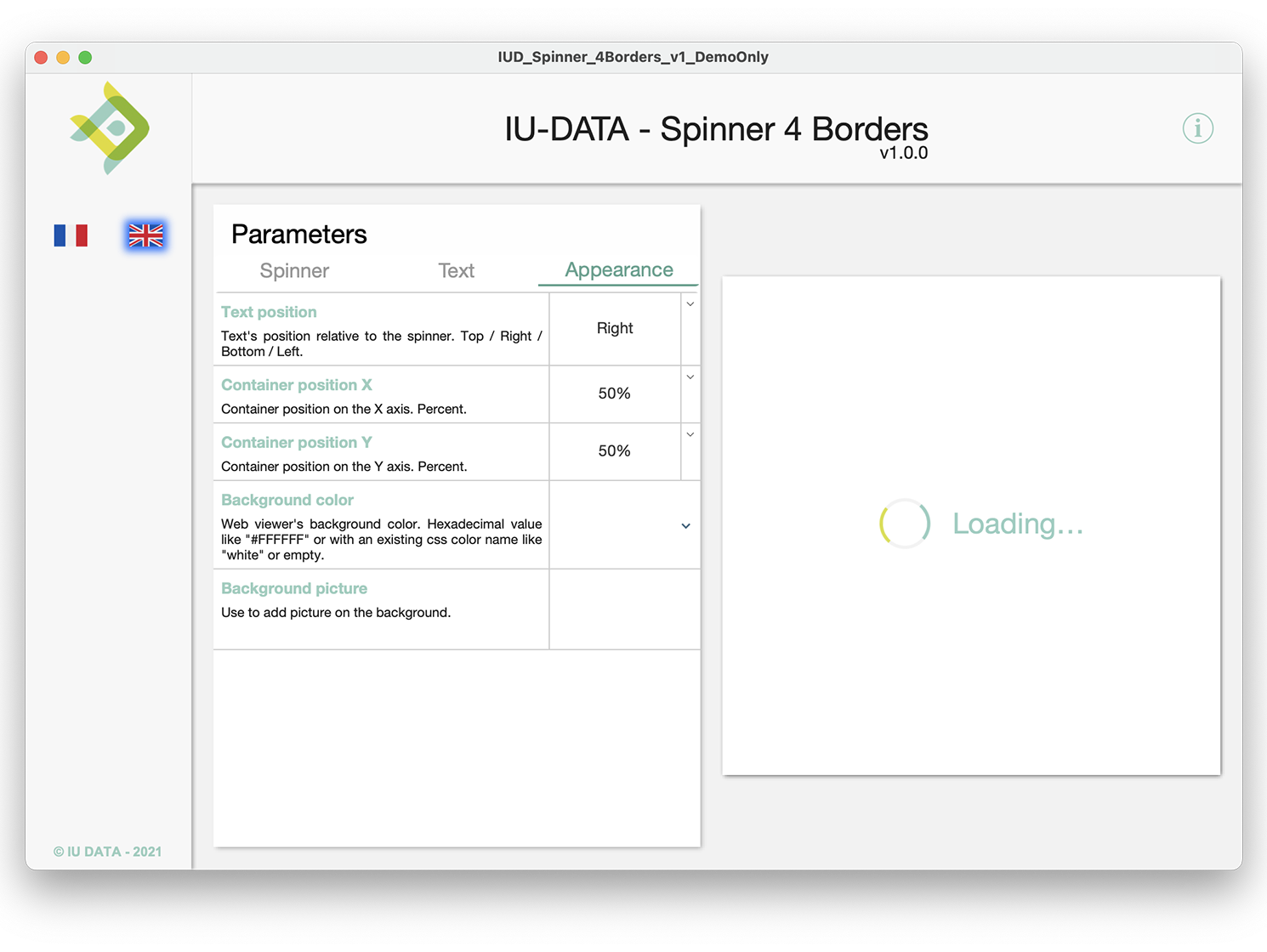Click 'Container position on the Y axis. Percent.'
The width and height of the screenshot is (1267, 952).
pos(344,467)
